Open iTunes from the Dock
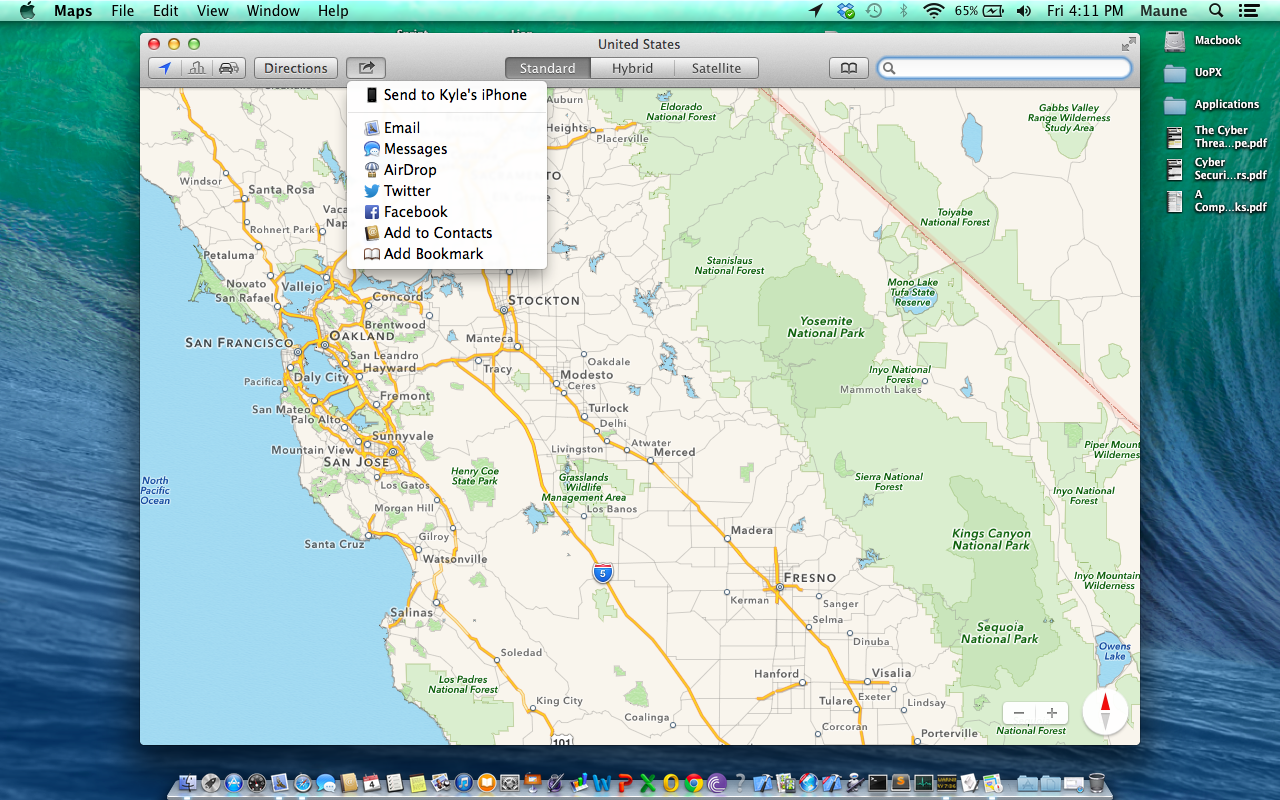This screenshot has height=800, width=1280. pyautogui.click(x=464, y=783)
